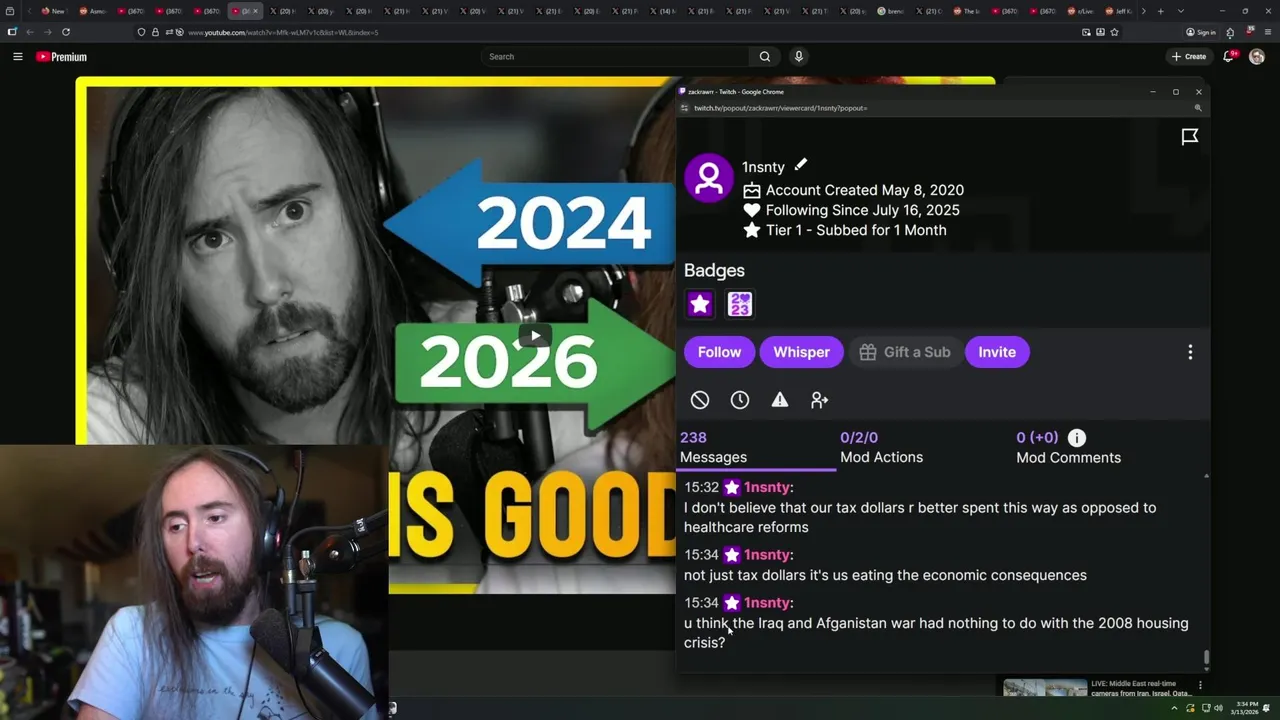Open the YouTube account avatar menu
The width and height of the screenshot is (1280, 720).
pyautogui.click(x=1257, y=57)
